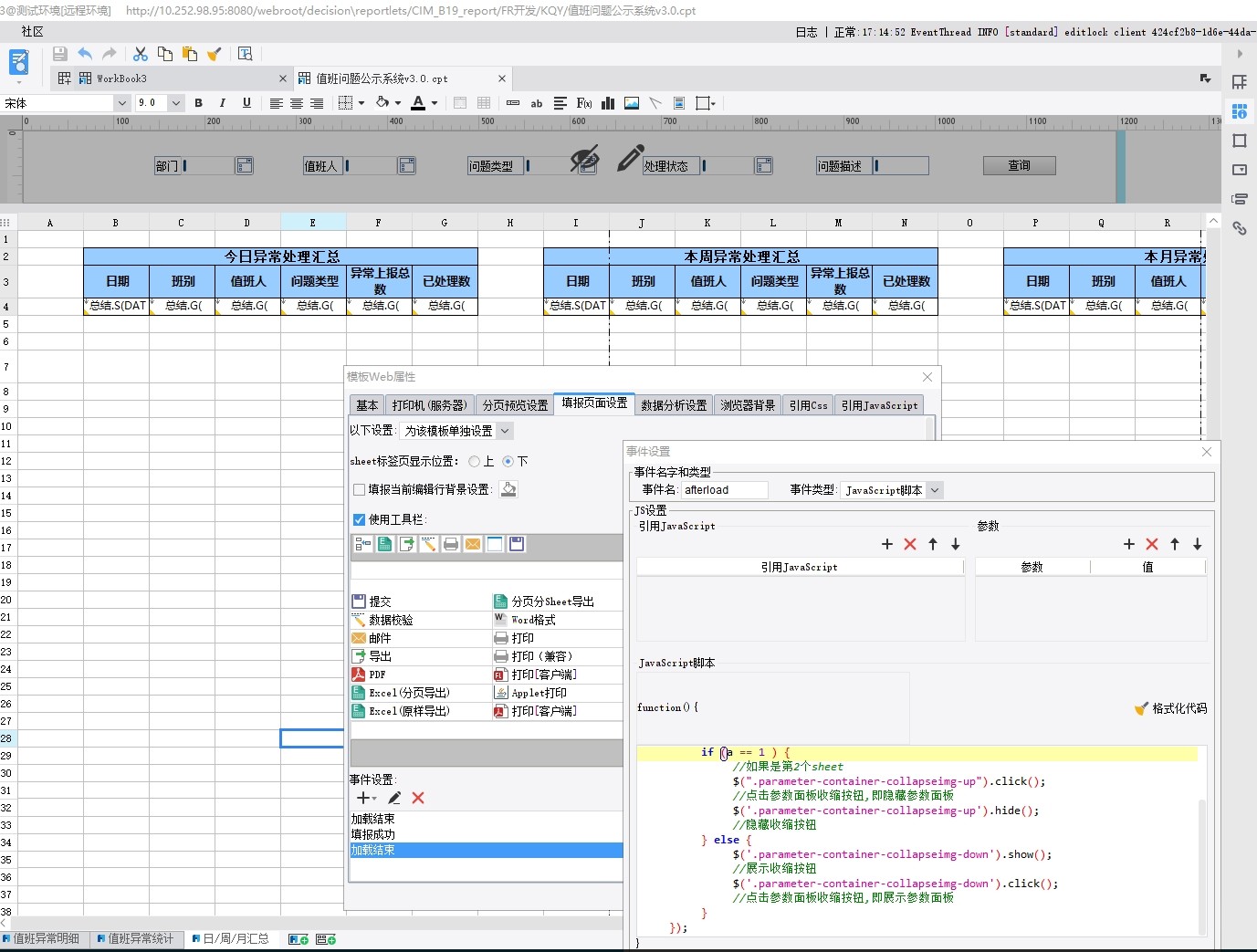The width and height of the screenshot is (1257, 952).
Task: Enable the 填报当前编辑行背景设置 checkbox
Action: [360, 489]
